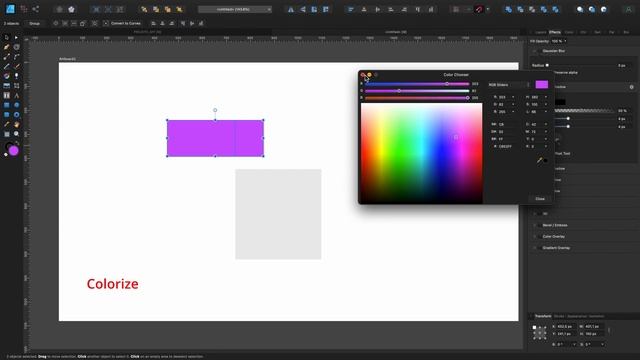Open the RGB Sliders mode dropdown
The height and width of the screenshot is (360, 640).
509,84
